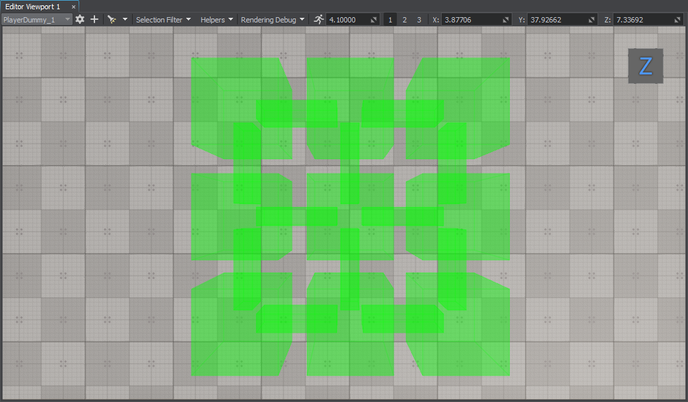Select camera speed preset 3

click(419, 20)
